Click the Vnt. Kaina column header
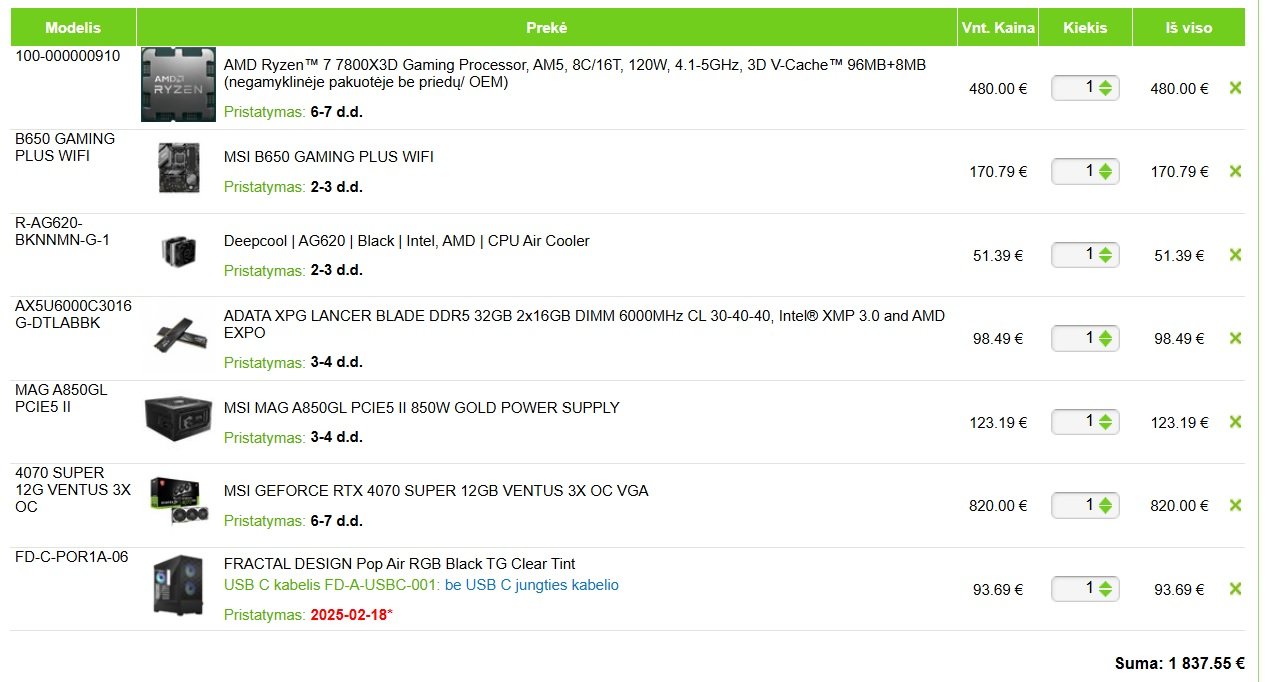 click(x=997, y=27)
